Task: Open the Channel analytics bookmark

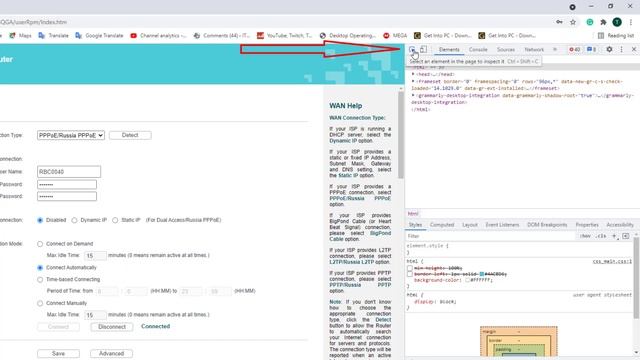Action: tap(158, 36)
